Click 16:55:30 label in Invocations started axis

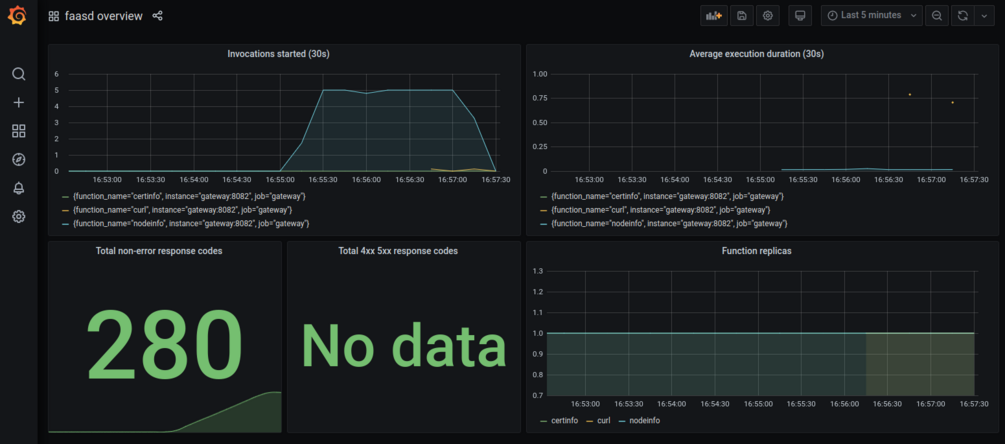[324, 181]
